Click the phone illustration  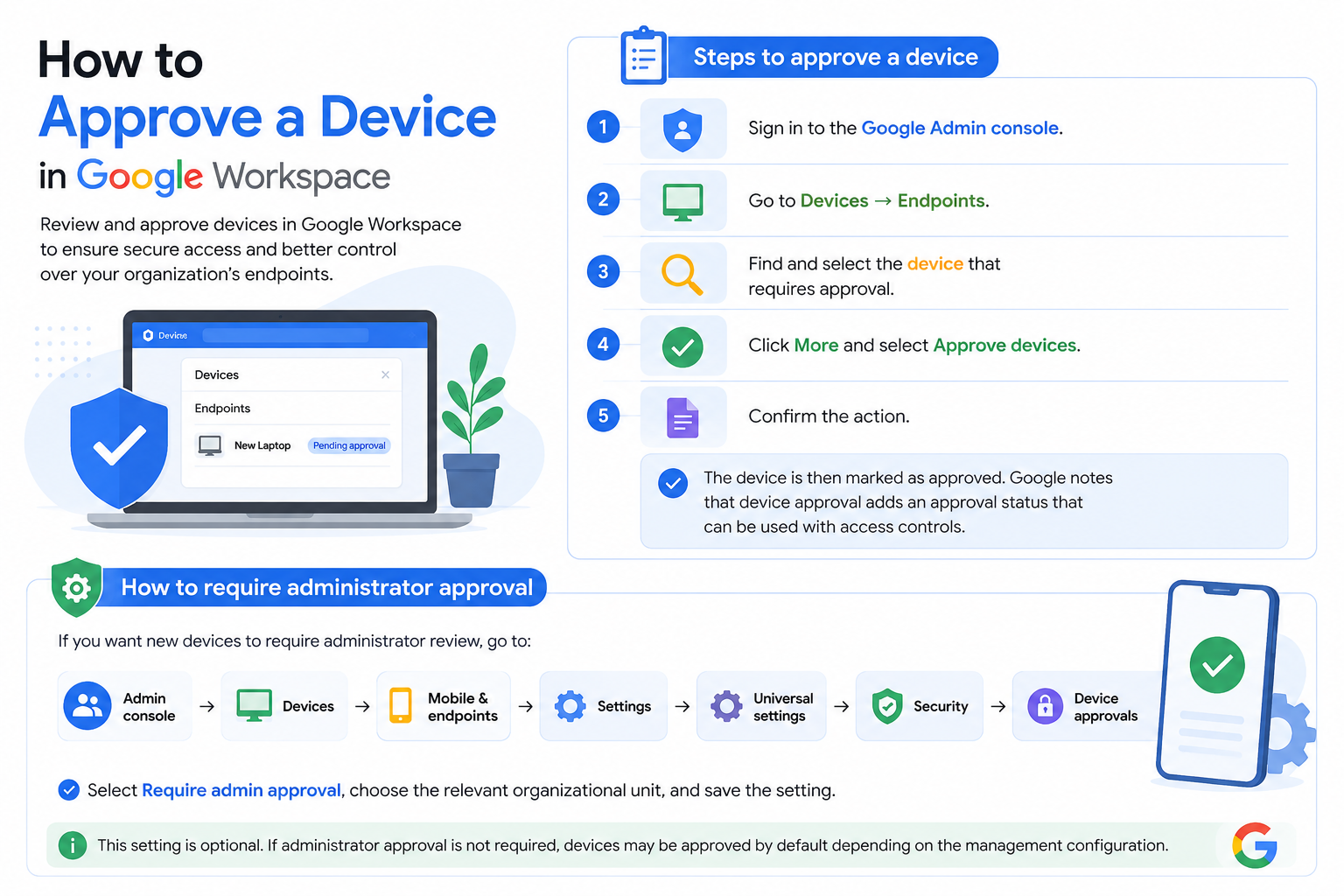[x=1218, y=684]
